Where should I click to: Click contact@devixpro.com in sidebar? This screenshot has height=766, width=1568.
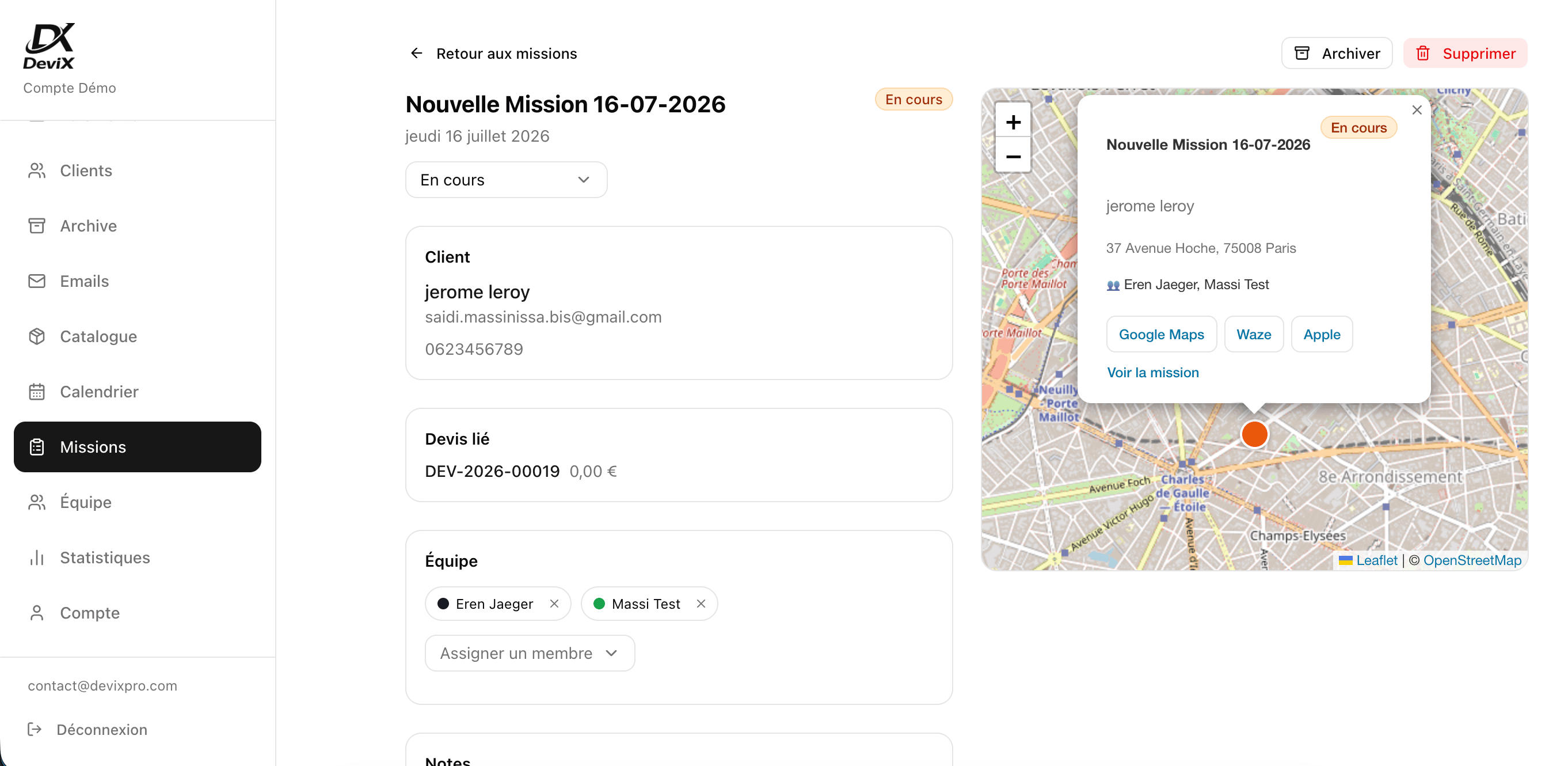102,685
